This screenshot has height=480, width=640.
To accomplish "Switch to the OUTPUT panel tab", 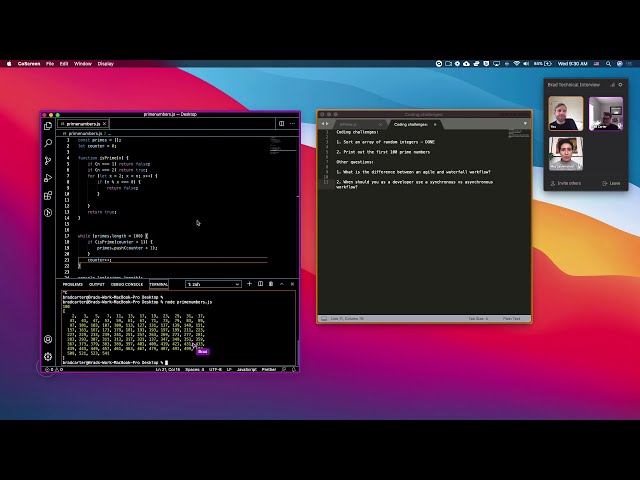I will click(x=97, y=284).
